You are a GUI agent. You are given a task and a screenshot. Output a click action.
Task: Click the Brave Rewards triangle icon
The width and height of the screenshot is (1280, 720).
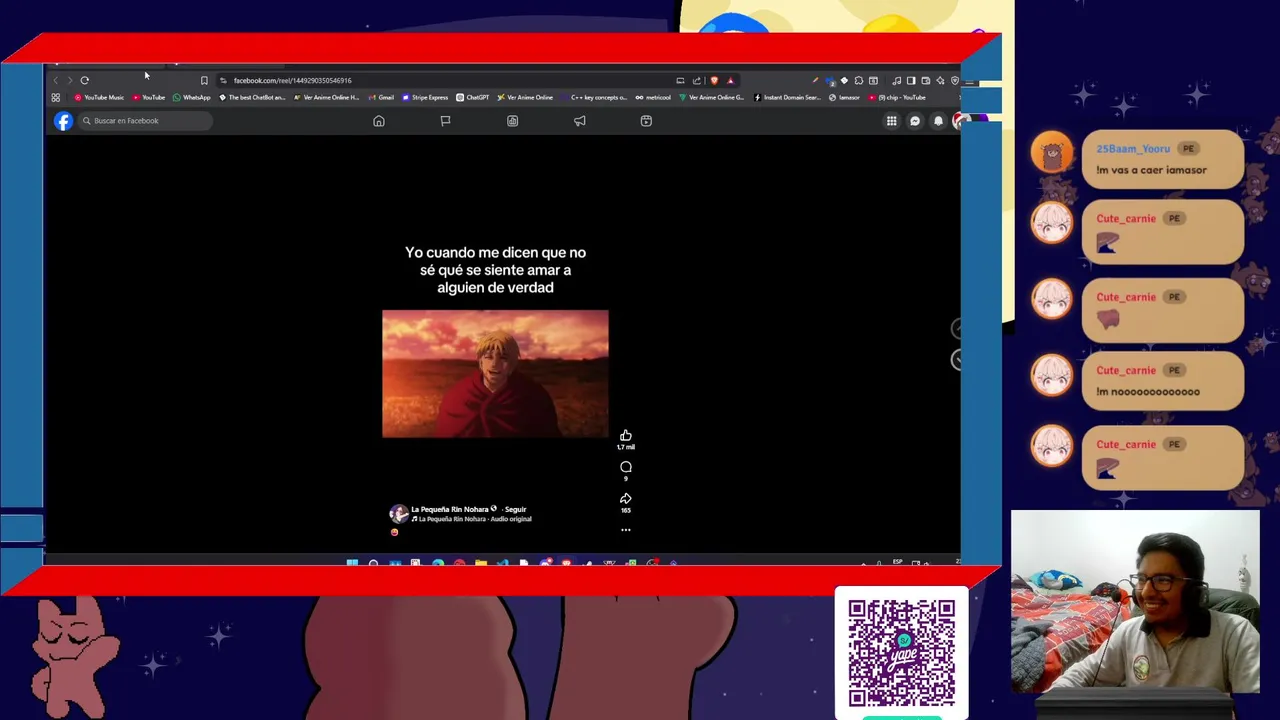pyautogui.click(x=730, y=80)
